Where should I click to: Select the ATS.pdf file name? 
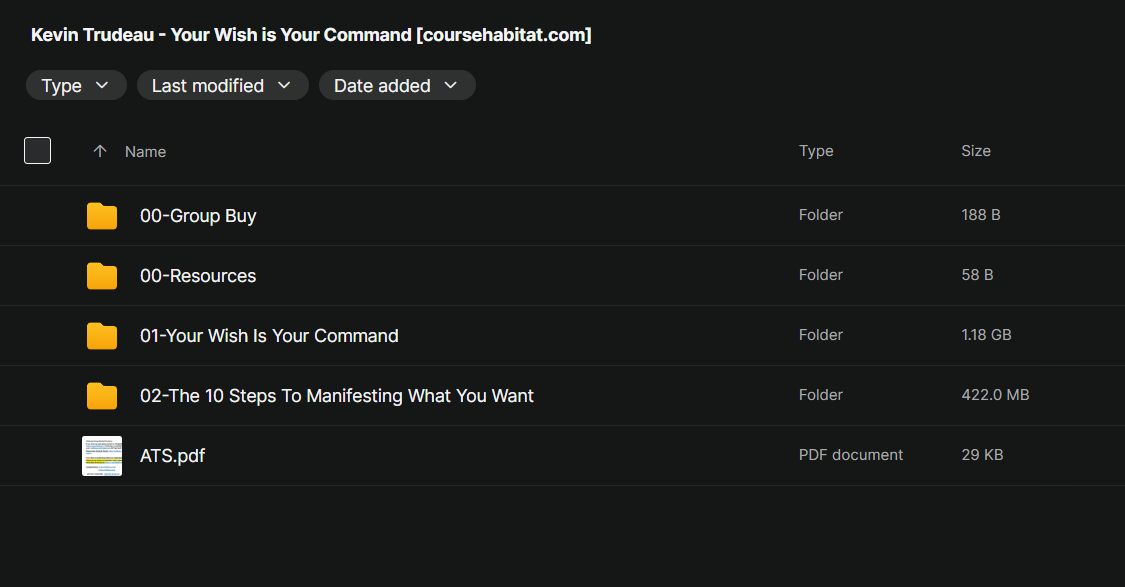click(x=173, y=456)
